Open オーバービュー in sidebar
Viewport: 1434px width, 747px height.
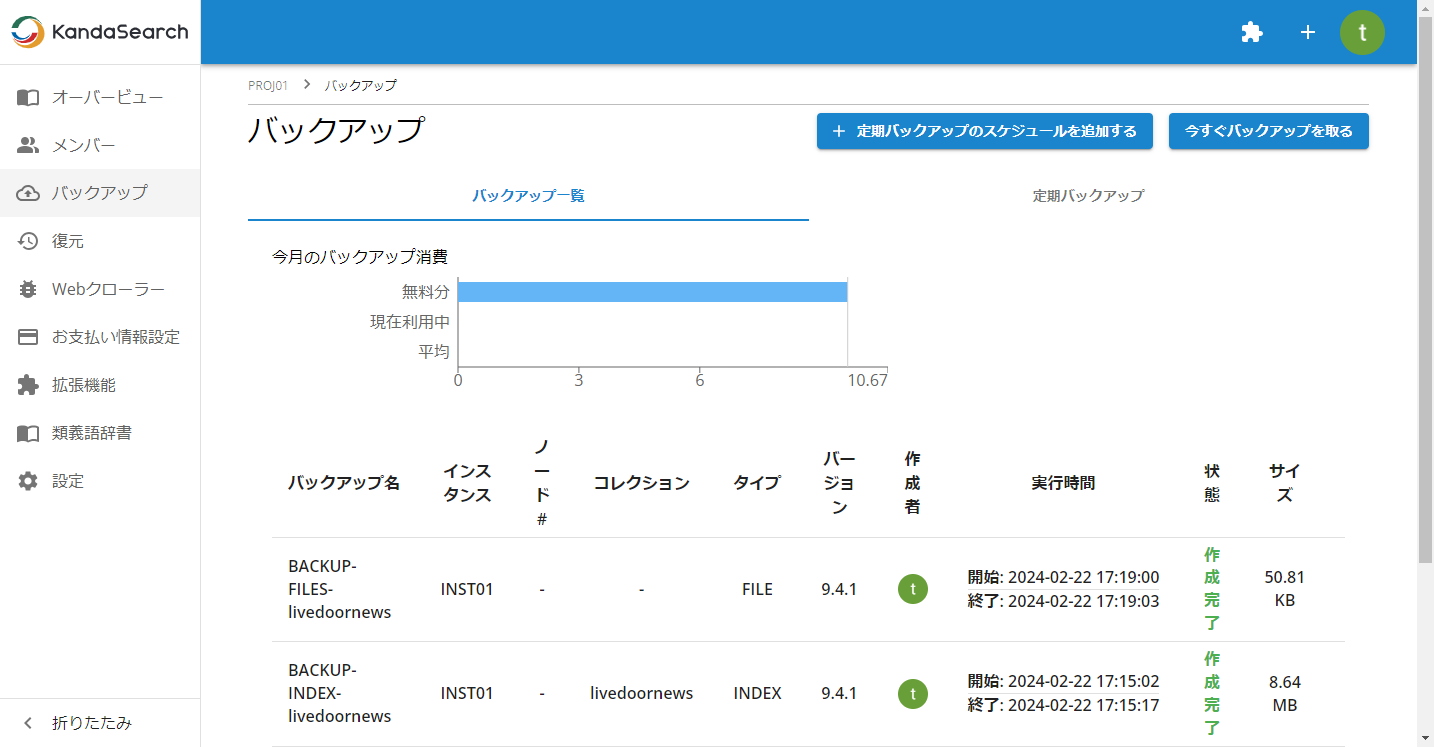point(100,97)
